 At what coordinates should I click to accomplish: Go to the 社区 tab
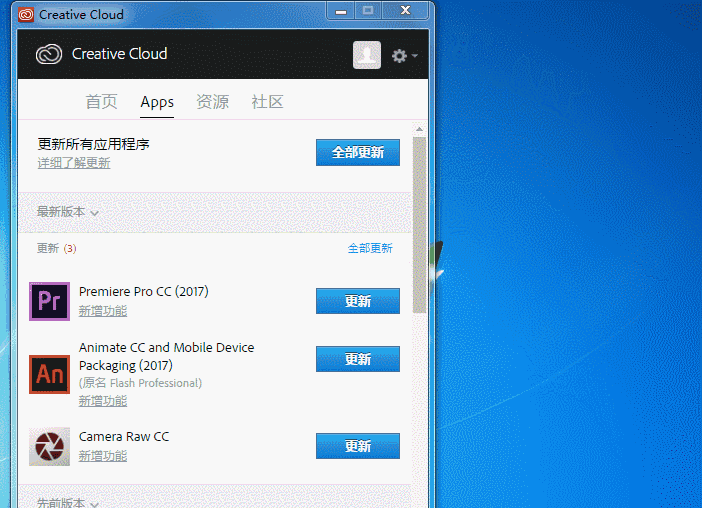coord(267,102)
